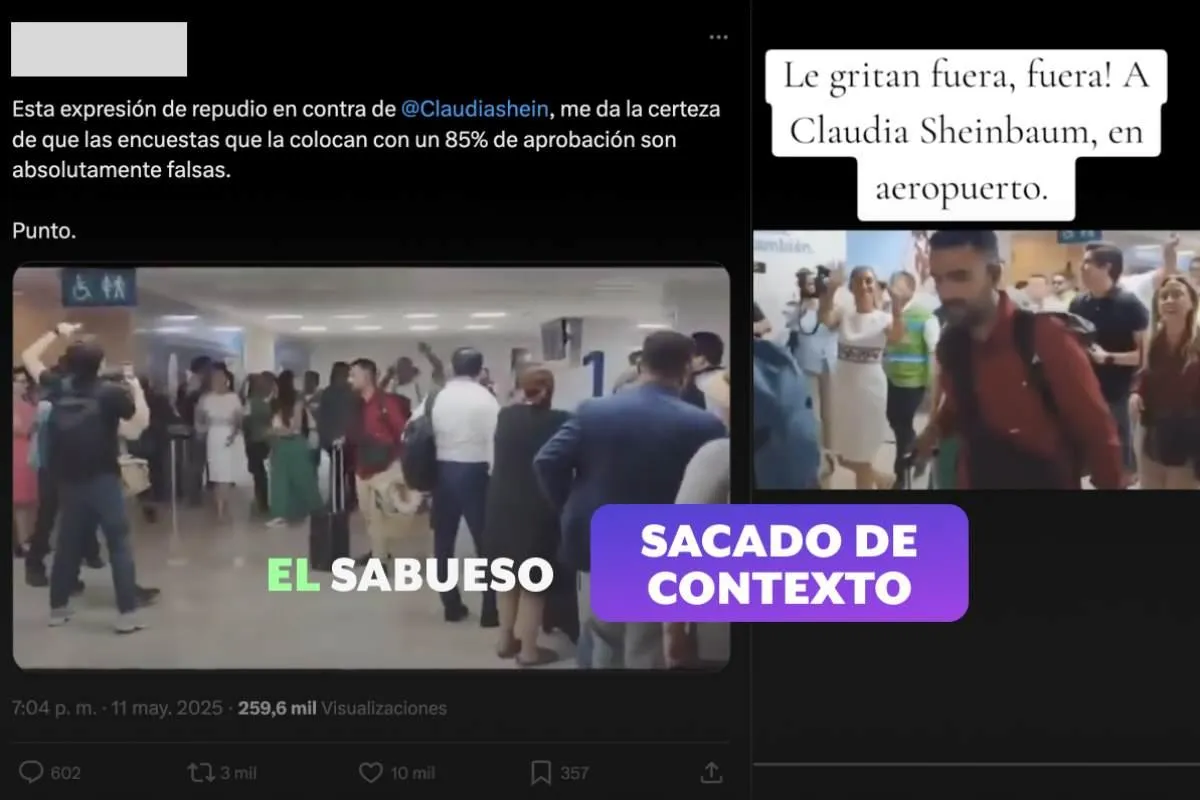Image resolution: width=1200 pixels, height=800 pixels.
Task: Click the 10 mil likes count
Action: [x=411, y=773]
